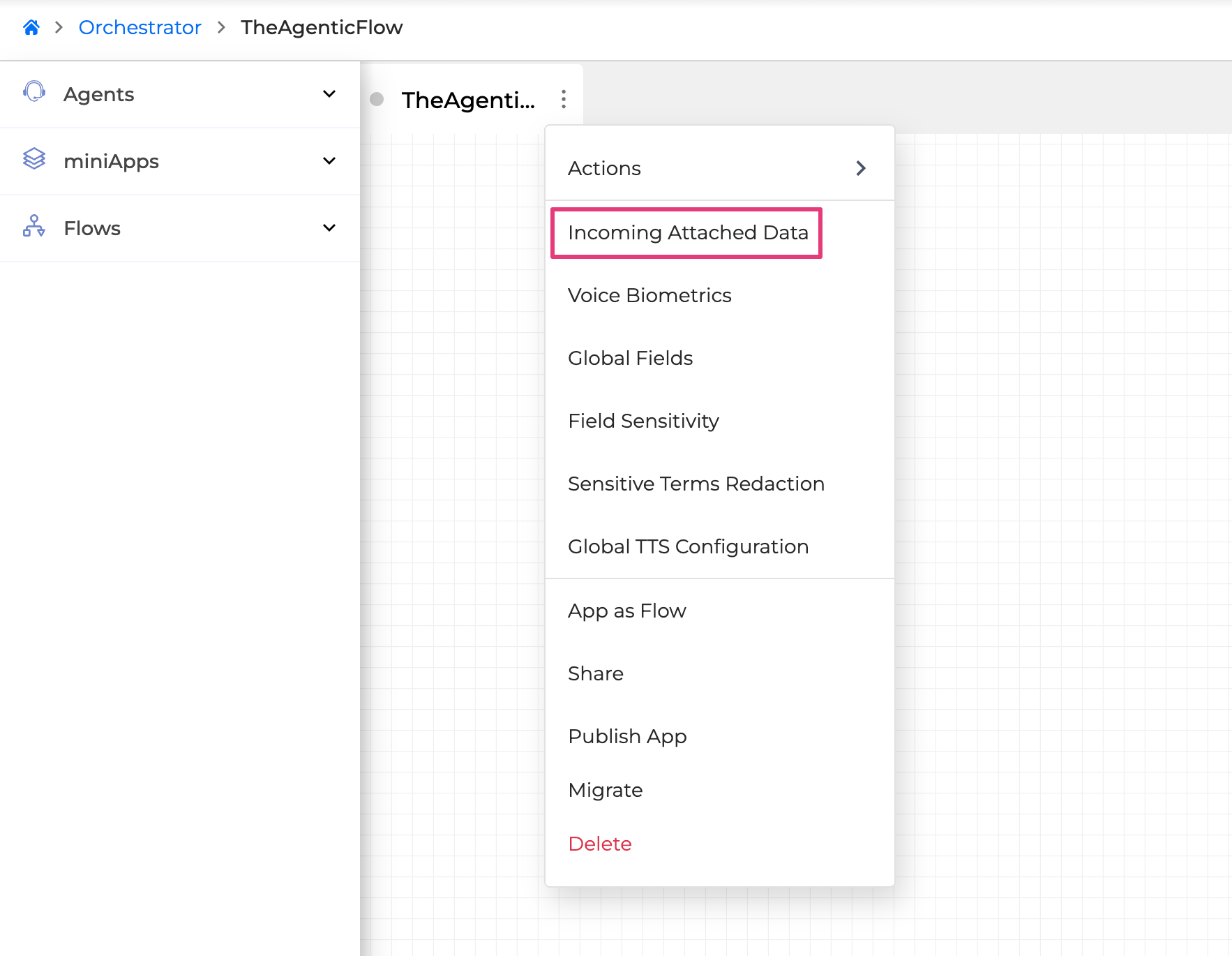Viewport: 1232px width, 956px height.
Task: Expand the miniApps section chevron
Action: point(329,160)
